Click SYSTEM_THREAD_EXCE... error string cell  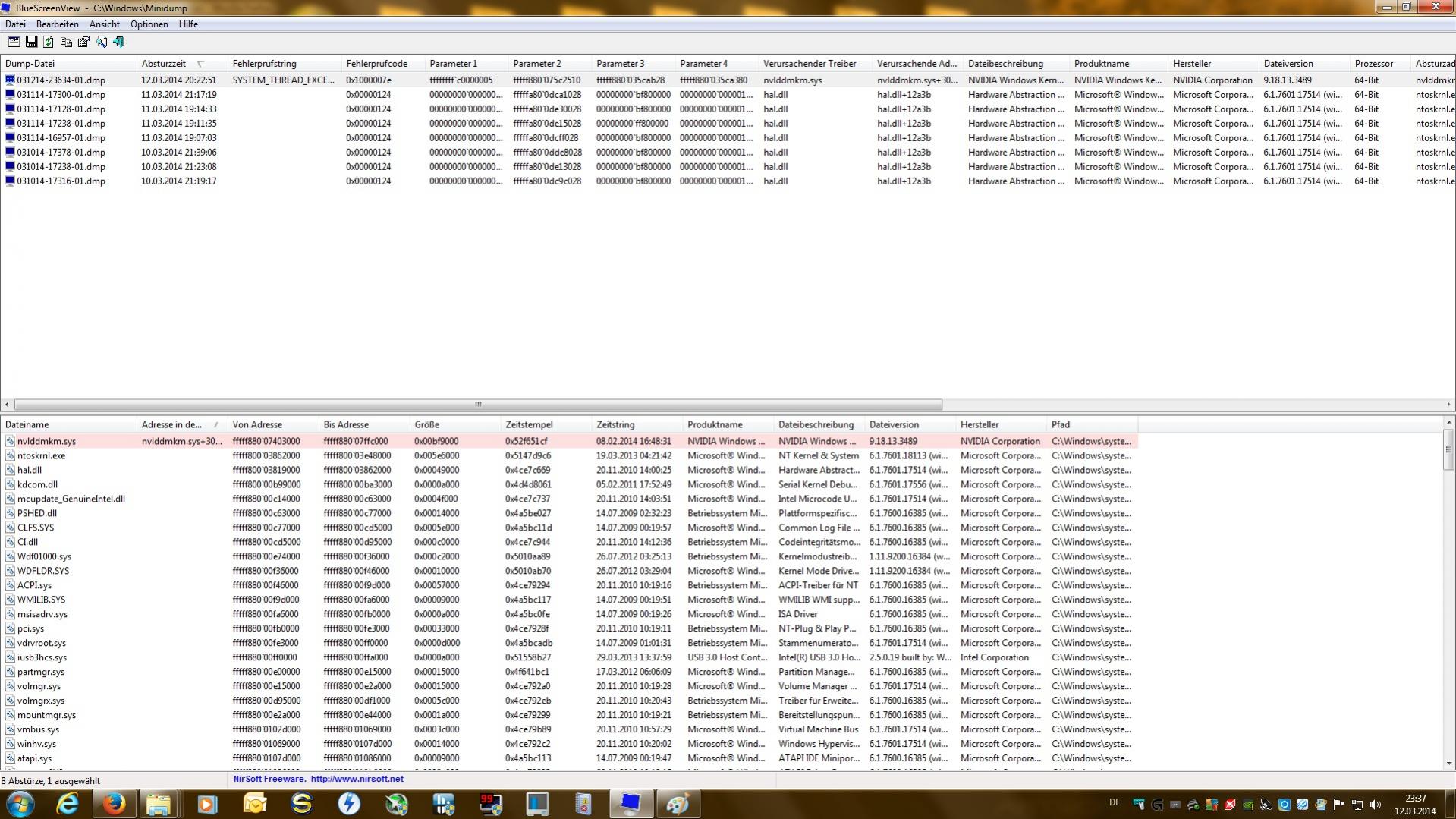(x=283, y=80)
